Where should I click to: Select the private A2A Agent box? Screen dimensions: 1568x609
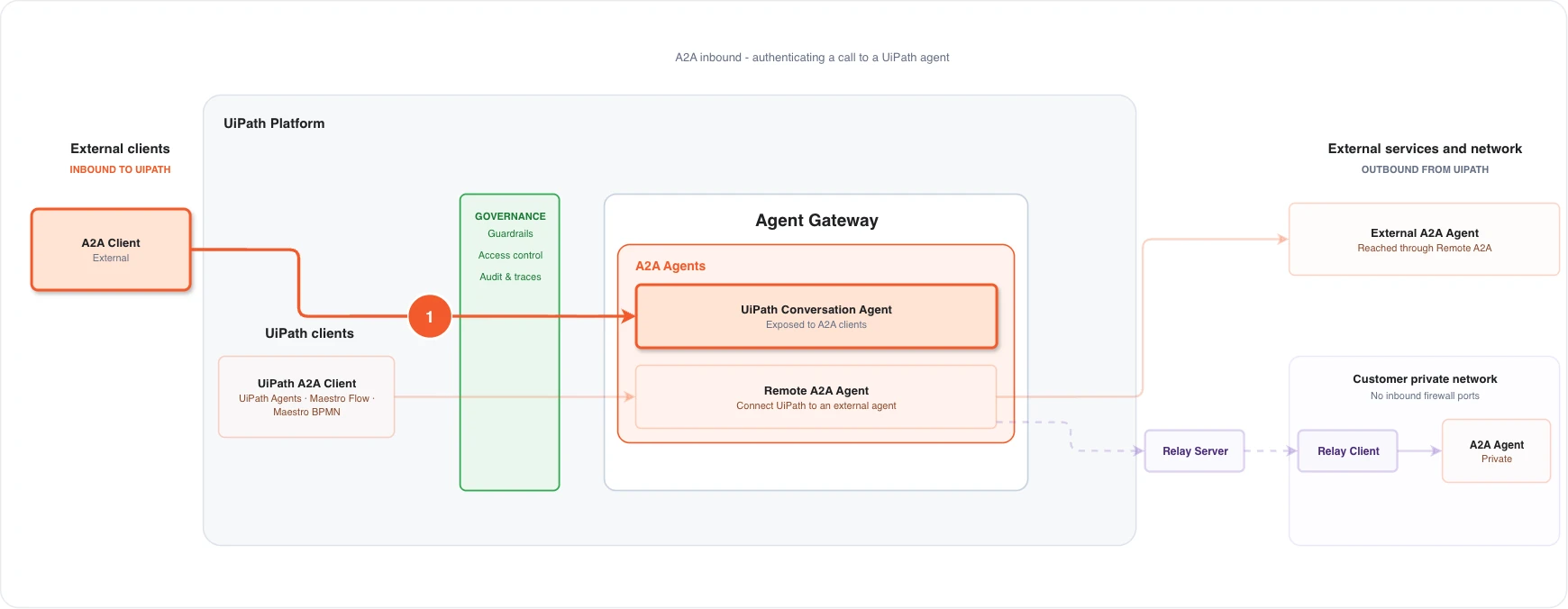[1497, 451]
